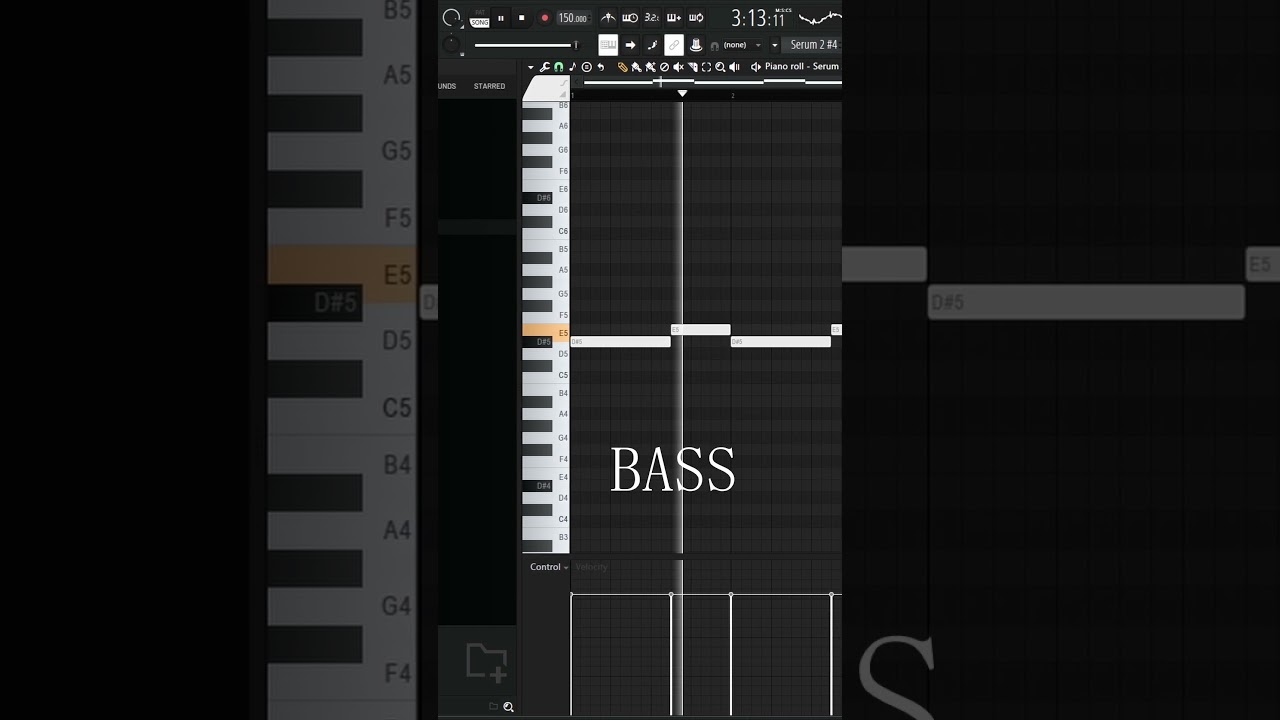This screenshot has width=1280, height=720.
Task: Click the scroll-left arrow on horizontal scrollbar
Action: pyautogui.click(x=576, y=82)
